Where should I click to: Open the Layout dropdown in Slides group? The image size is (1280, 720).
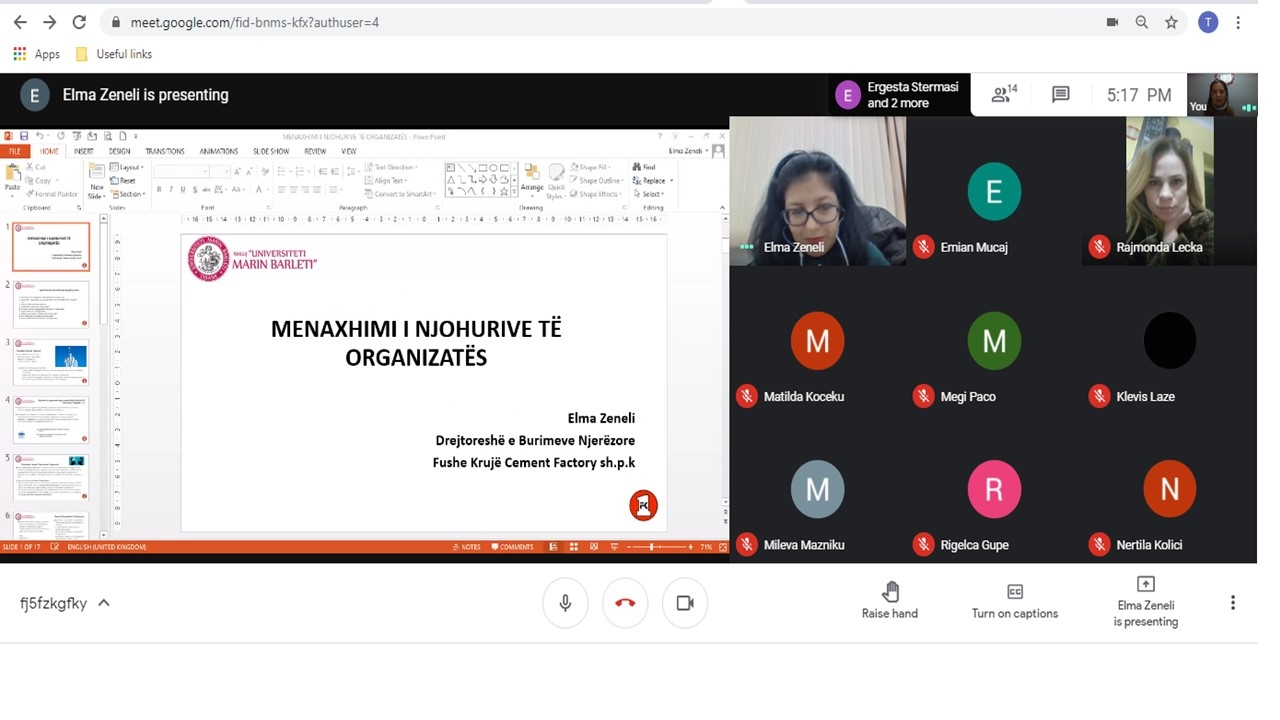coord(128,168)
